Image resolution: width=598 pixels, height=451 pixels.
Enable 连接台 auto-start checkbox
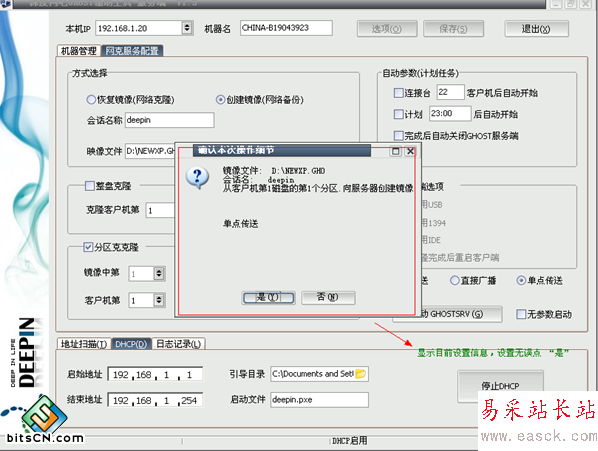(398, 93)
